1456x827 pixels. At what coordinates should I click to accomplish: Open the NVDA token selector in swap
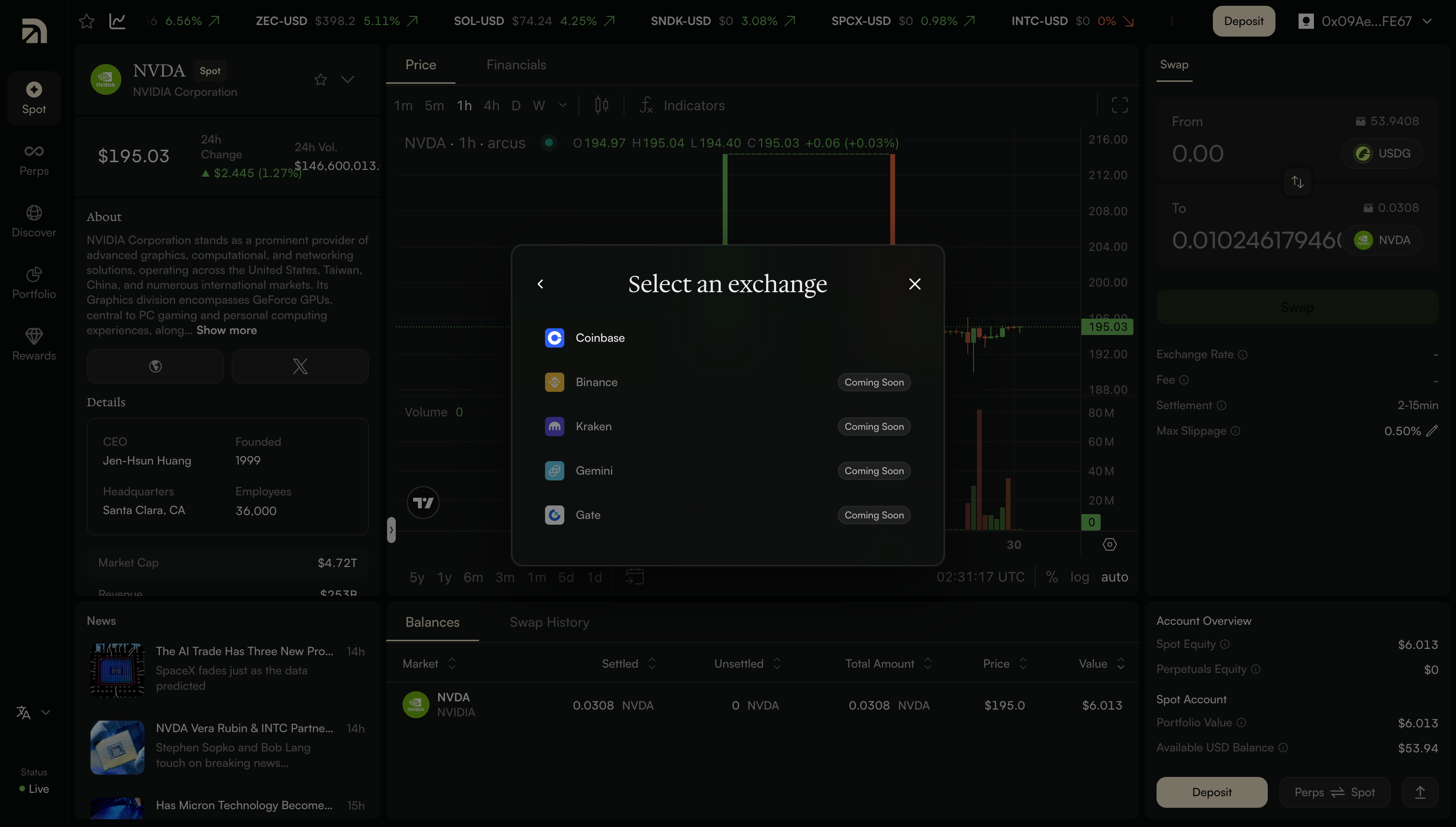1381,240
